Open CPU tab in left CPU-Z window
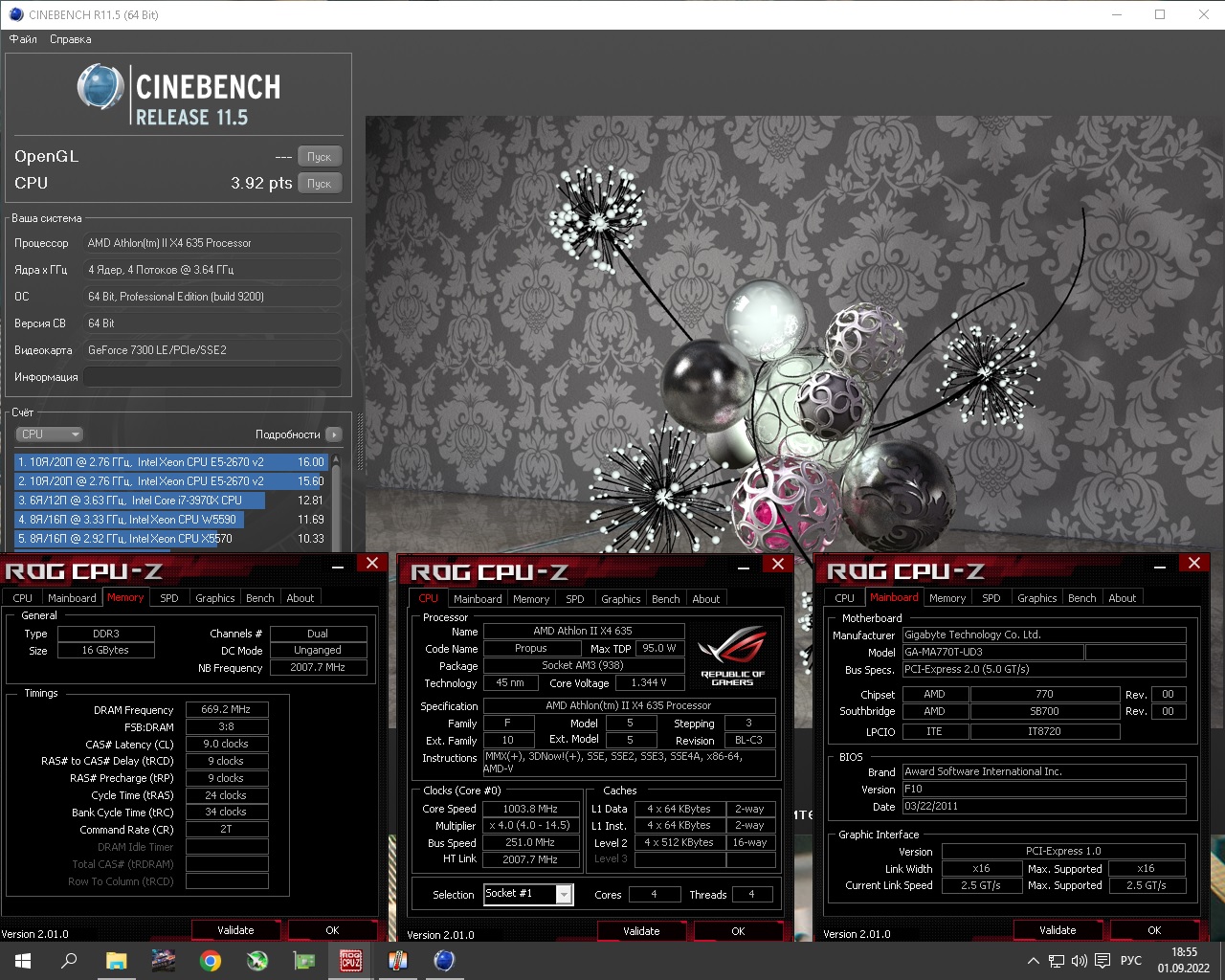This screenshot has width=1225, height=980. click(23, 598)
